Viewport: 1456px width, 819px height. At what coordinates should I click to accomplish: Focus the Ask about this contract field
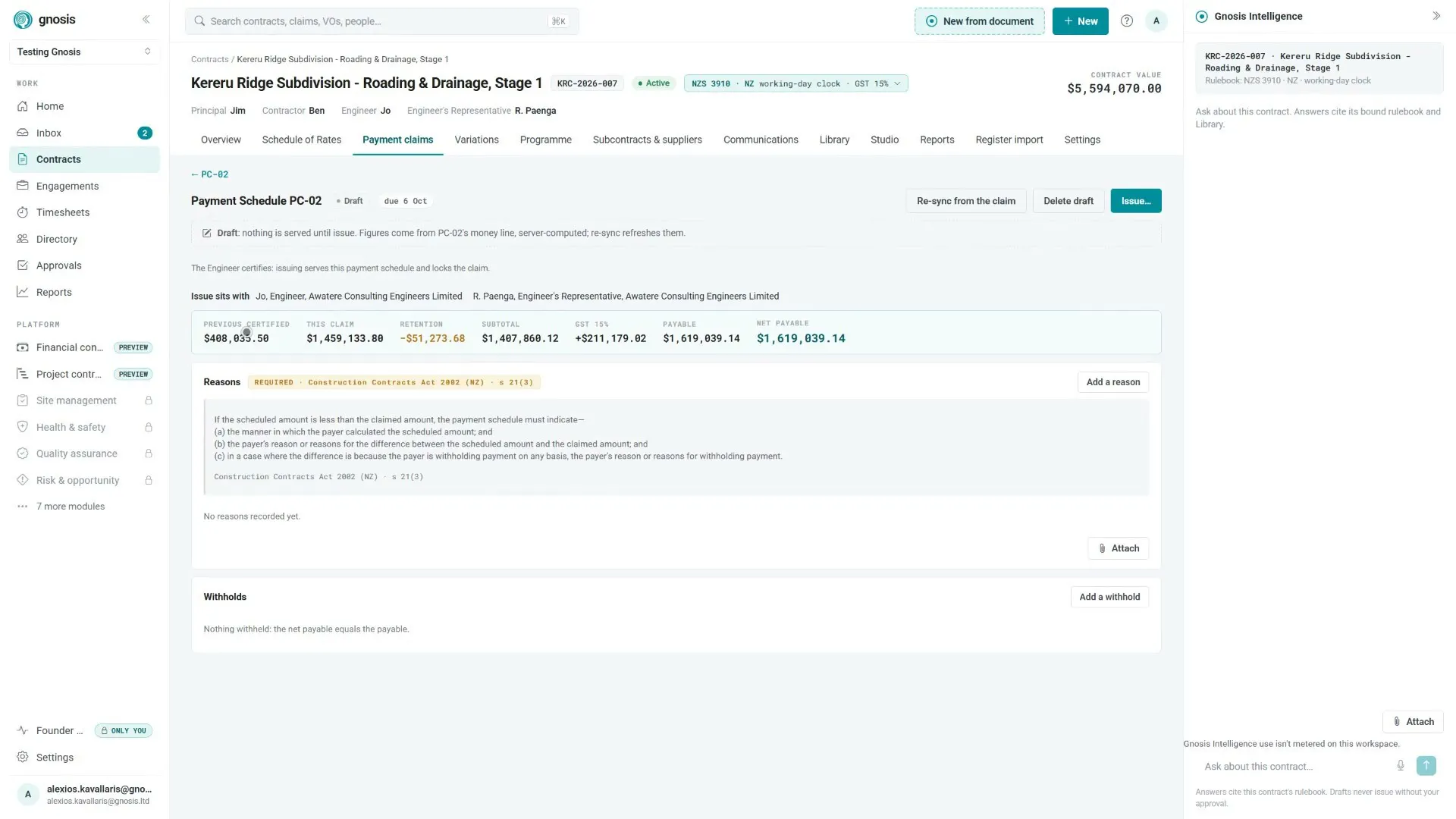[x=1297, y=767]
